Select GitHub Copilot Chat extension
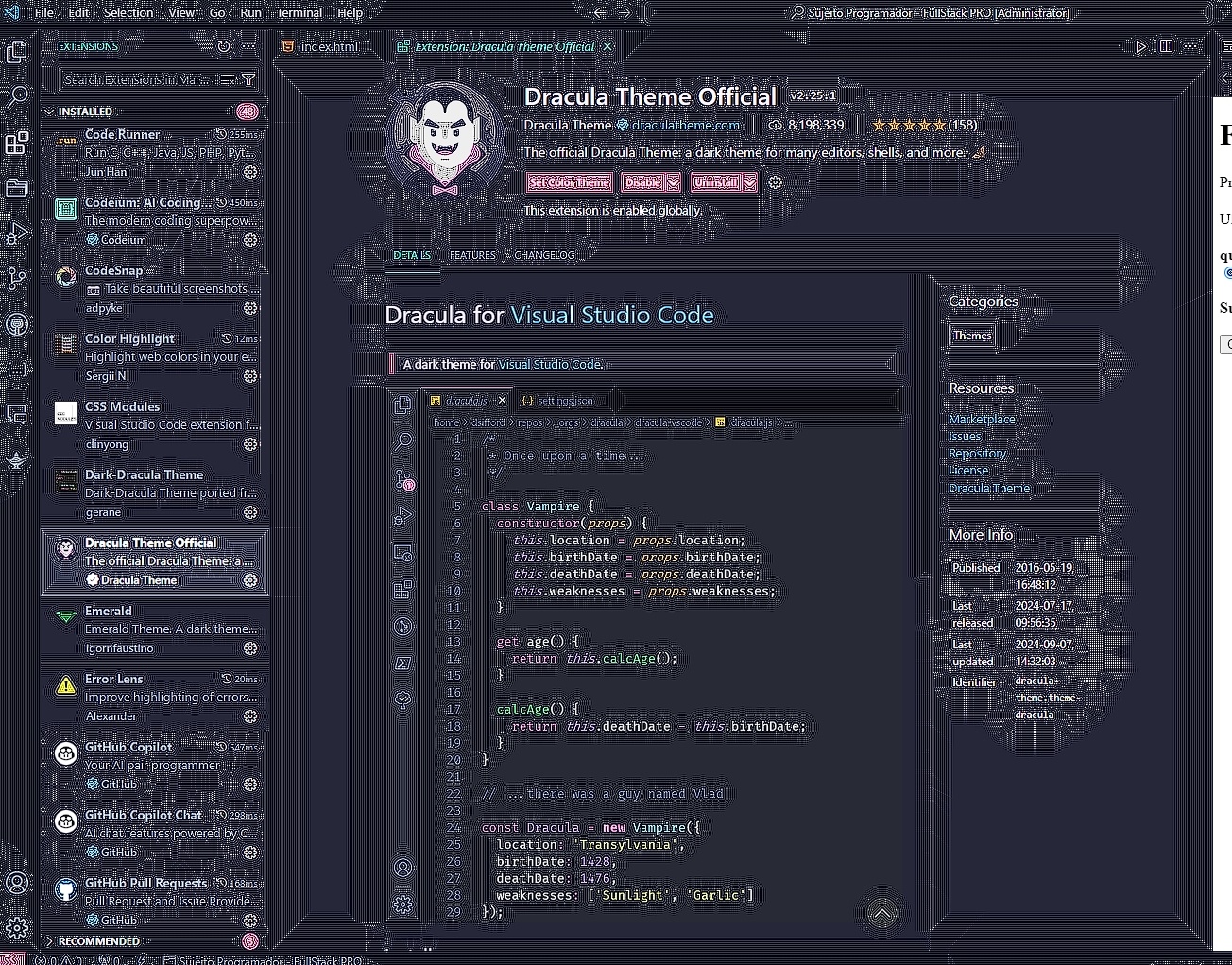This screenshot has width=1232, height=965. [x=155, y=834]
